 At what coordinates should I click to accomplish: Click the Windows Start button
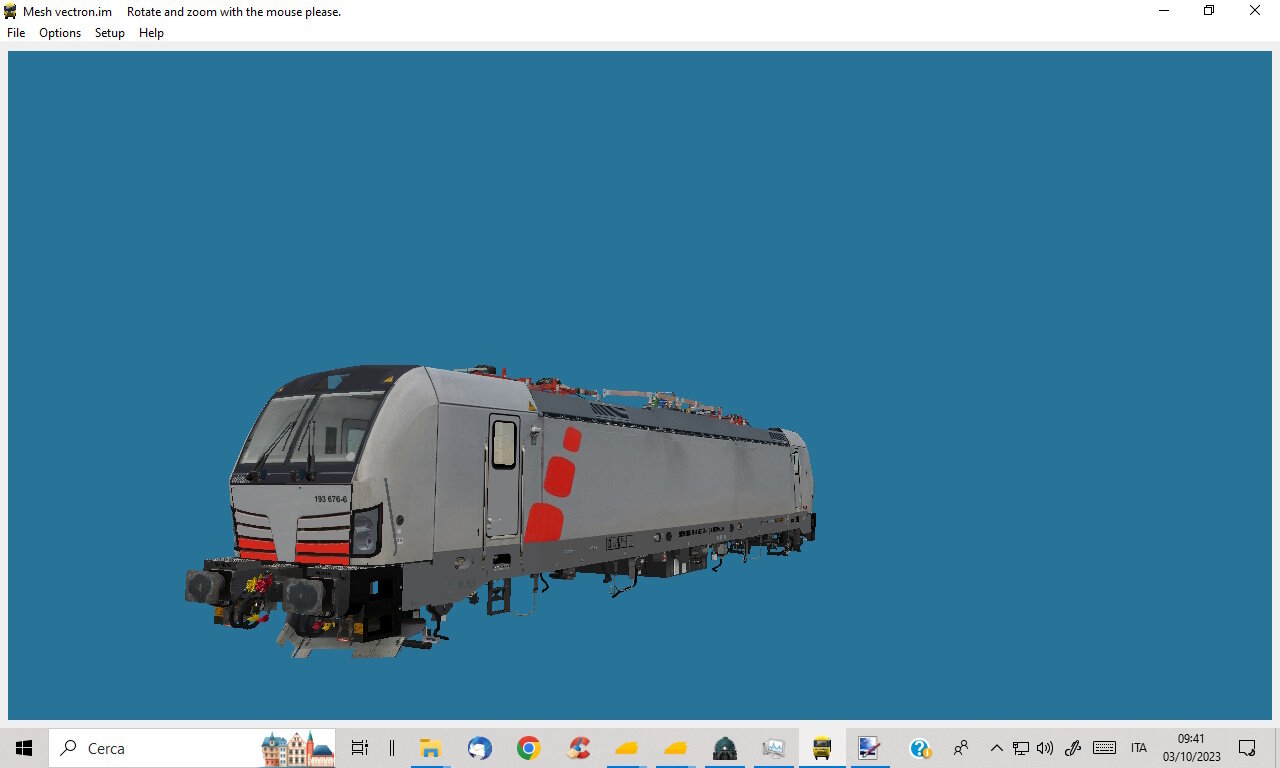tap(24, 748)
